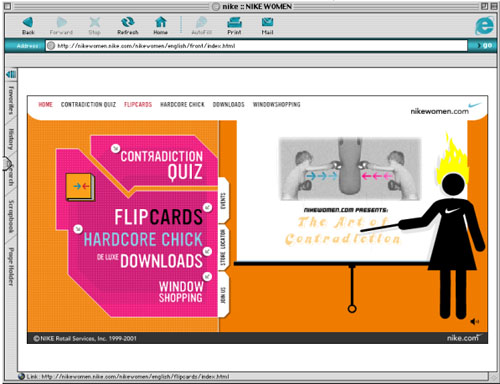
Task: Click the status bar link URL text
Action: (128, 377)
